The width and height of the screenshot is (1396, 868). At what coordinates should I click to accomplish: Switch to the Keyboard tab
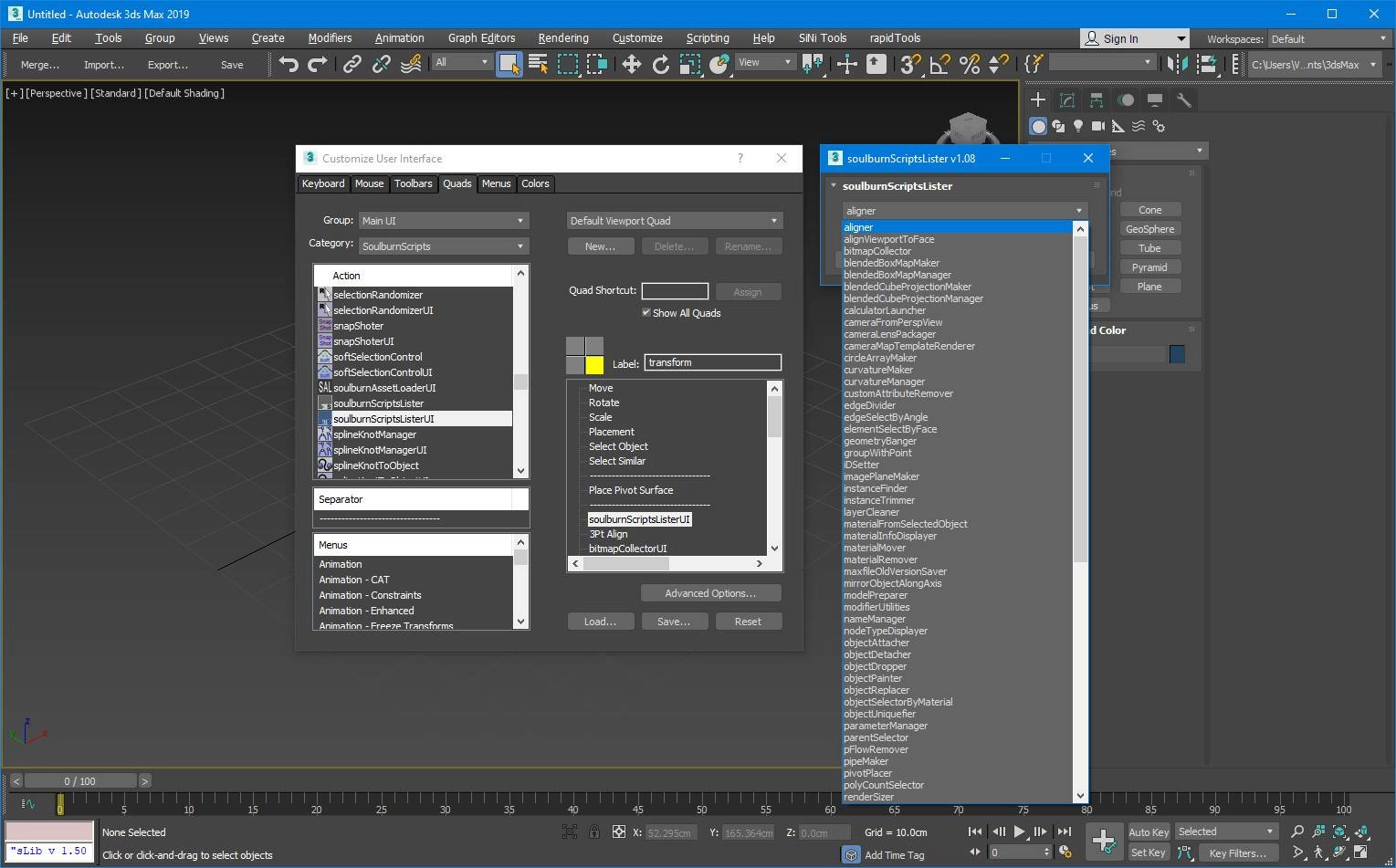pyautogui.click(x=323, y=183)
